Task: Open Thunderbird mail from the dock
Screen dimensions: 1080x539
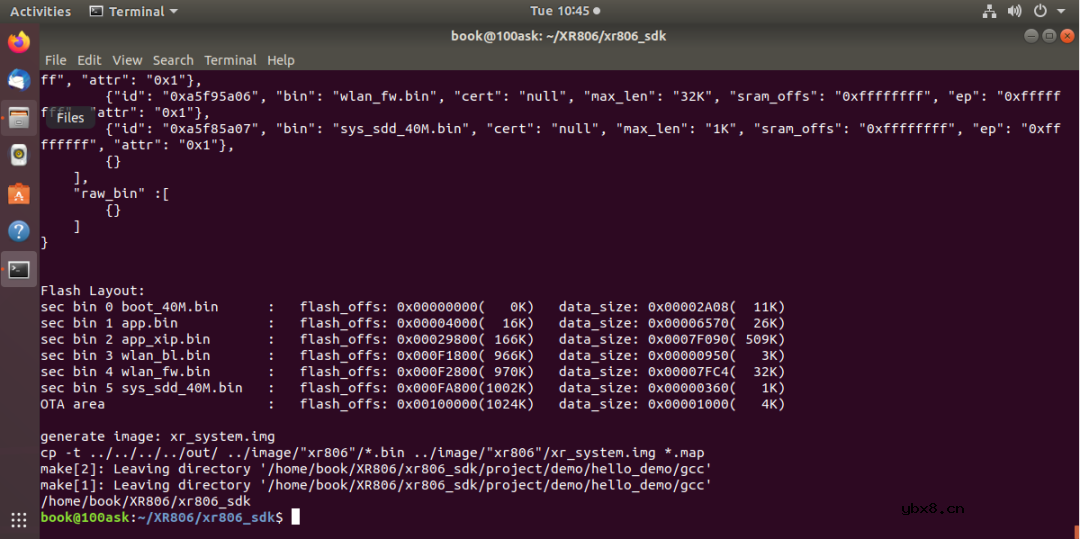Action: tap(19, 80)
